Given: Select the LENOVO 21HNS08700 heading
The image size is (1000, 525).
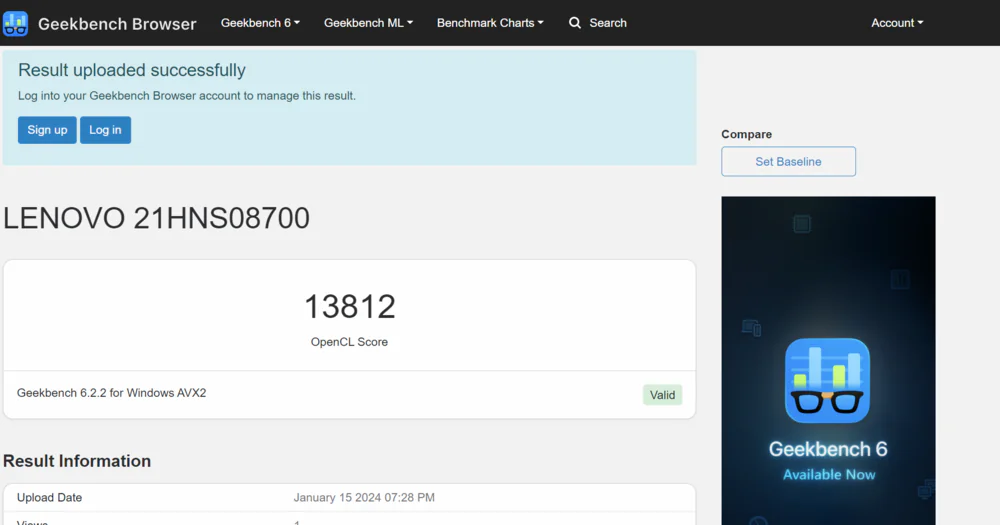Looking at the screenshot, I should tap(156, 218).
